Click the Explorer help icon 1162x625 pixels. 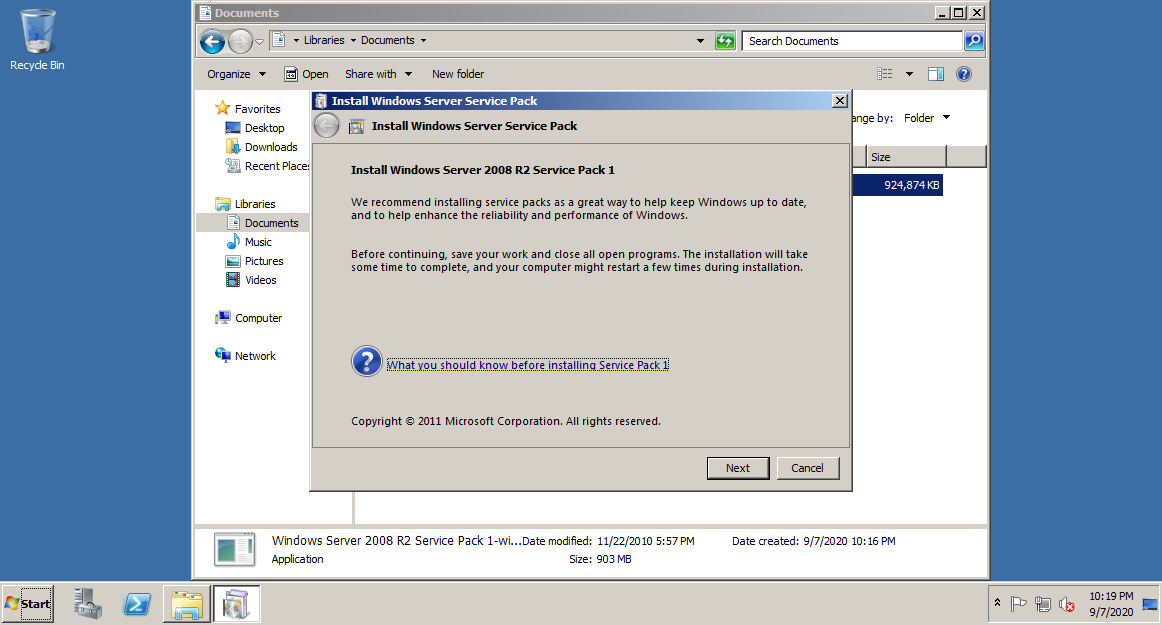[x=963, y=73]
